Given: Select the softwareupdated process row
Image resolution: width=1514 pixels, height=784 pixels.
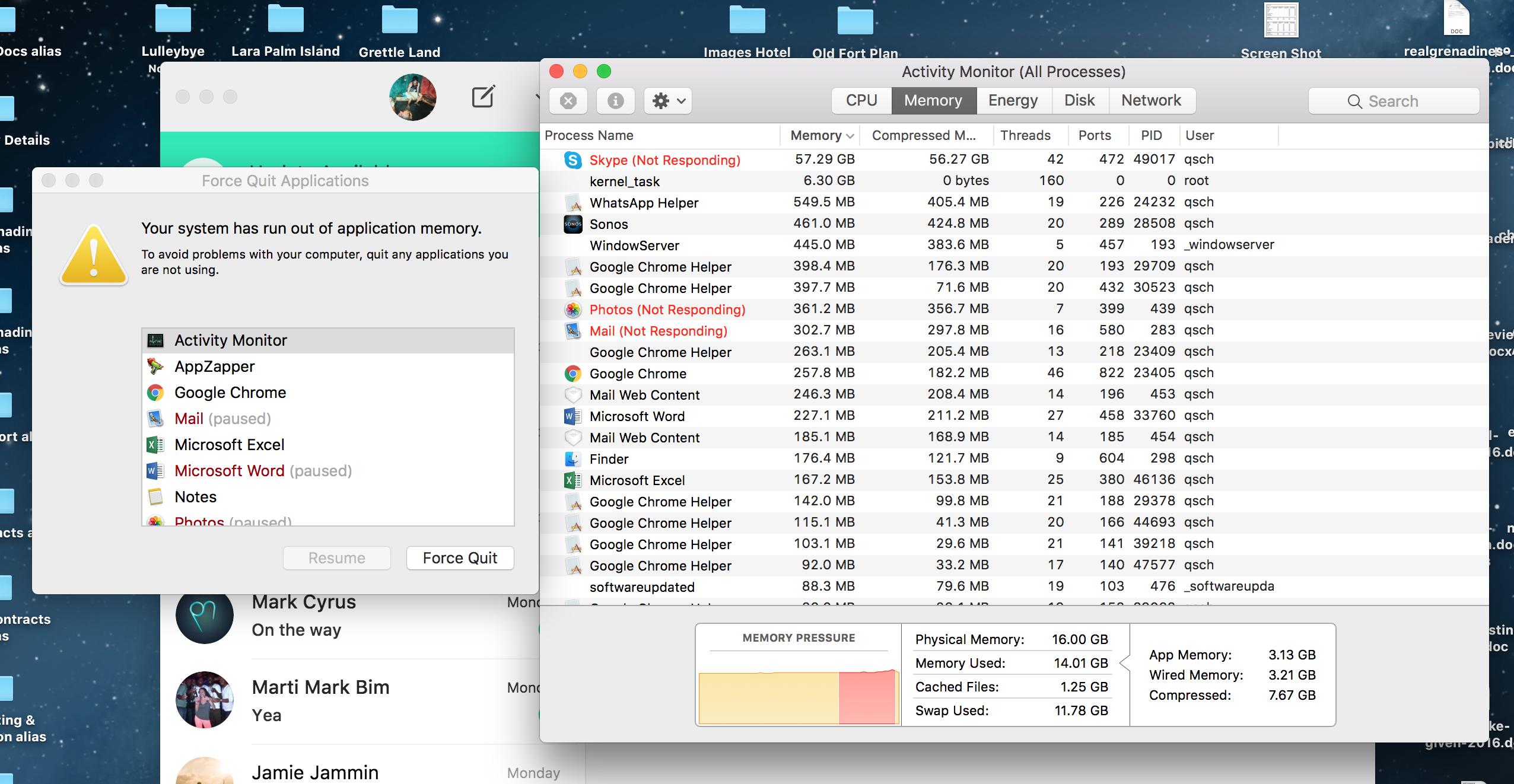Looking at the screenshot, I should [x=1014, y=587].
